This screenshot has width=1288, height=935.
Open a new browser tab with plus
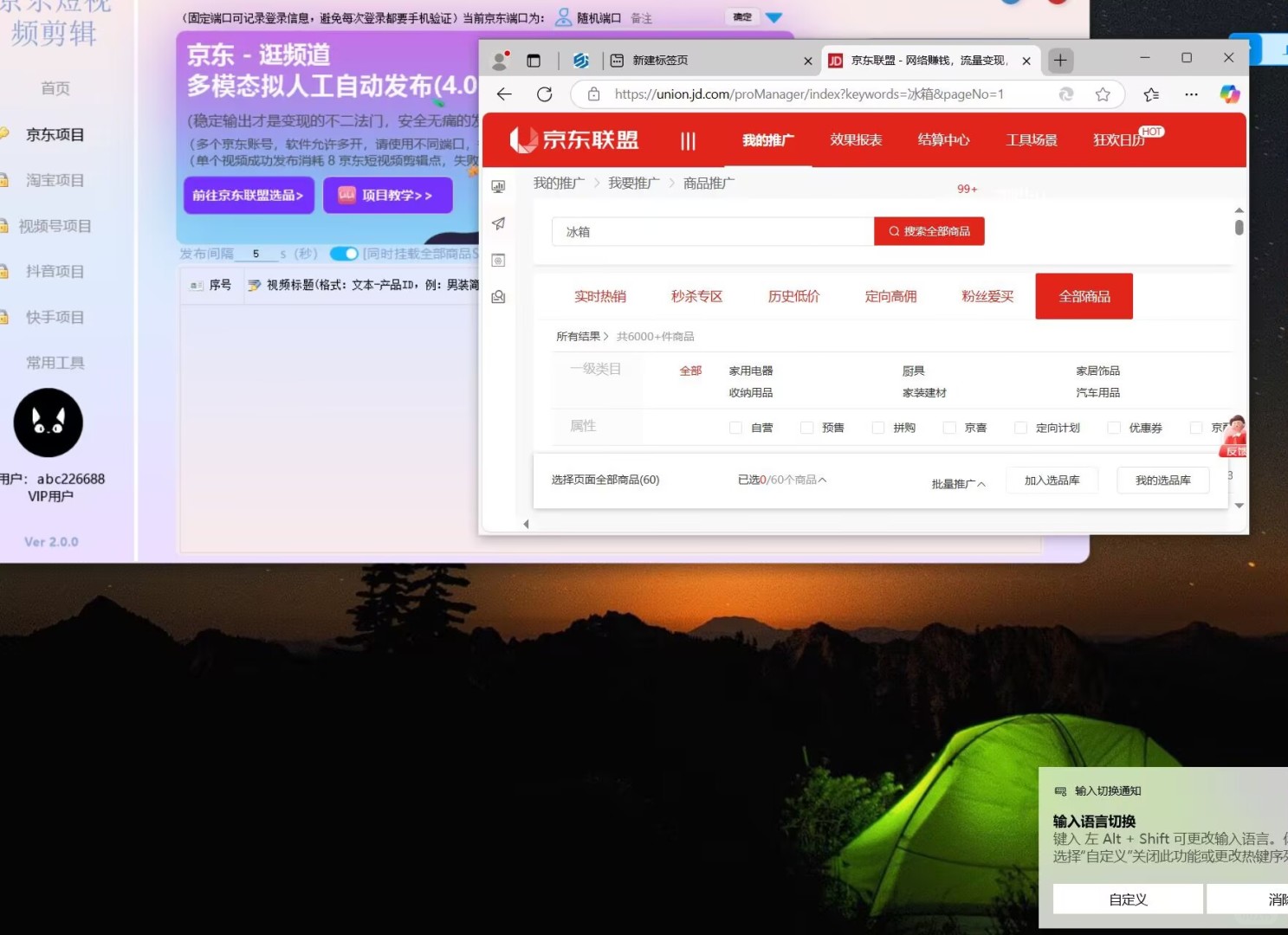(x=1060, y=61)
